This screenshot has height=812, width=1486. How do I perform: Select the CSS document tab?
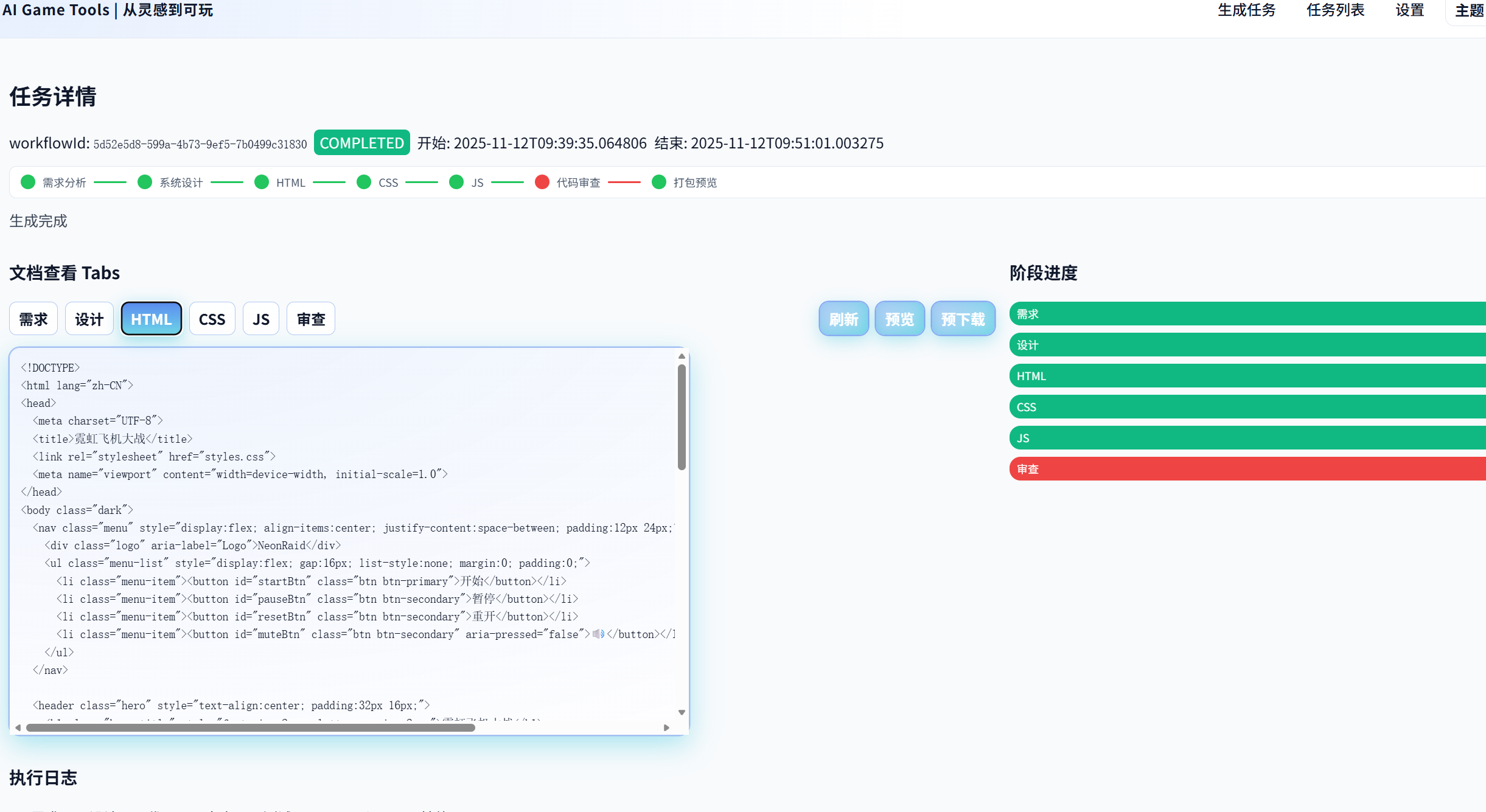[x=212, y=319]
